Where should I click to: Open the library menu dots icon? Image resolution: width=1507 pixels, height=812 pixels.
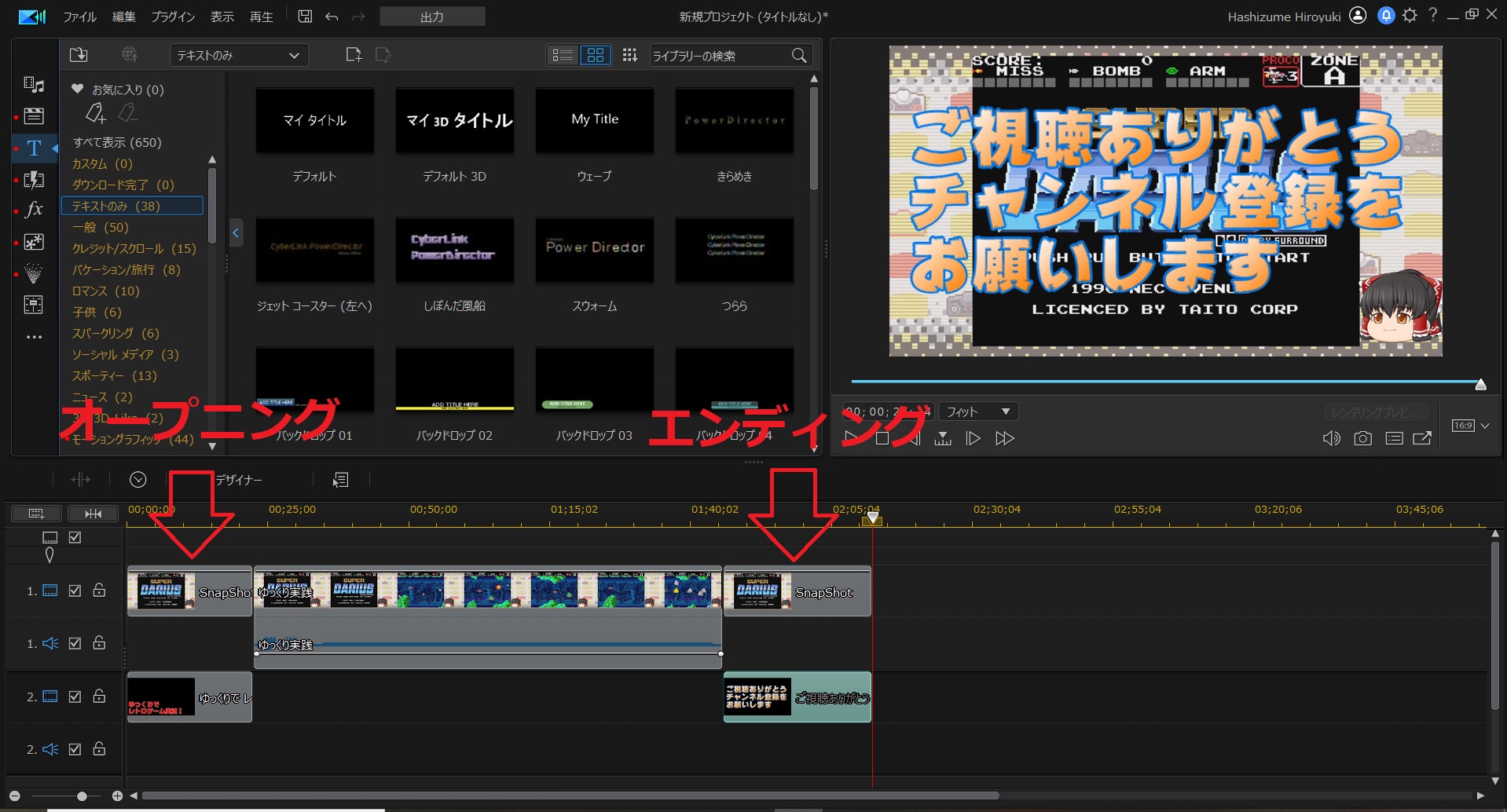(x=629, y=55)
